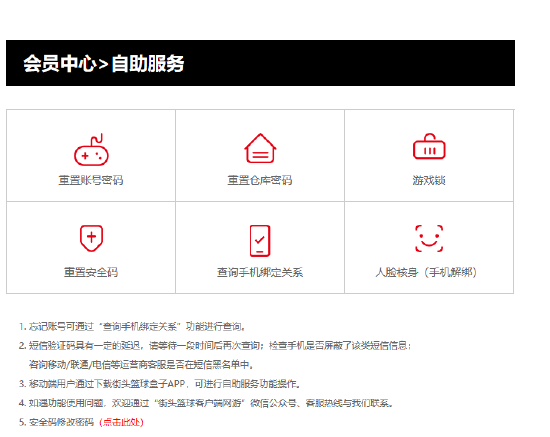Viewport: 550px width, 437px height.
Task: Select 查询手机绑定关系 label
Action: [260, 272]
